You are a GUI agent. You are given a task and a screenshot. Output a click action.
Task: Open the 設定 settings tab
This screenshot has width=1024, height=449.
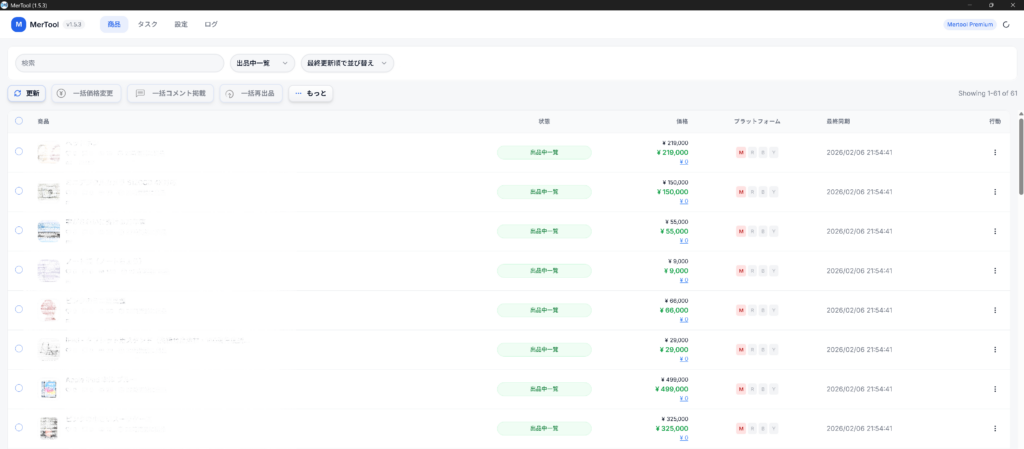click(180, 24)
